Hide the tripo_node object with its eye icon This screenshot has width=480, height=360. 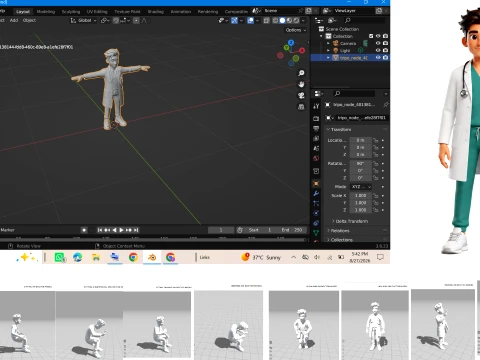pyautogui.click(x=378, y=58)
